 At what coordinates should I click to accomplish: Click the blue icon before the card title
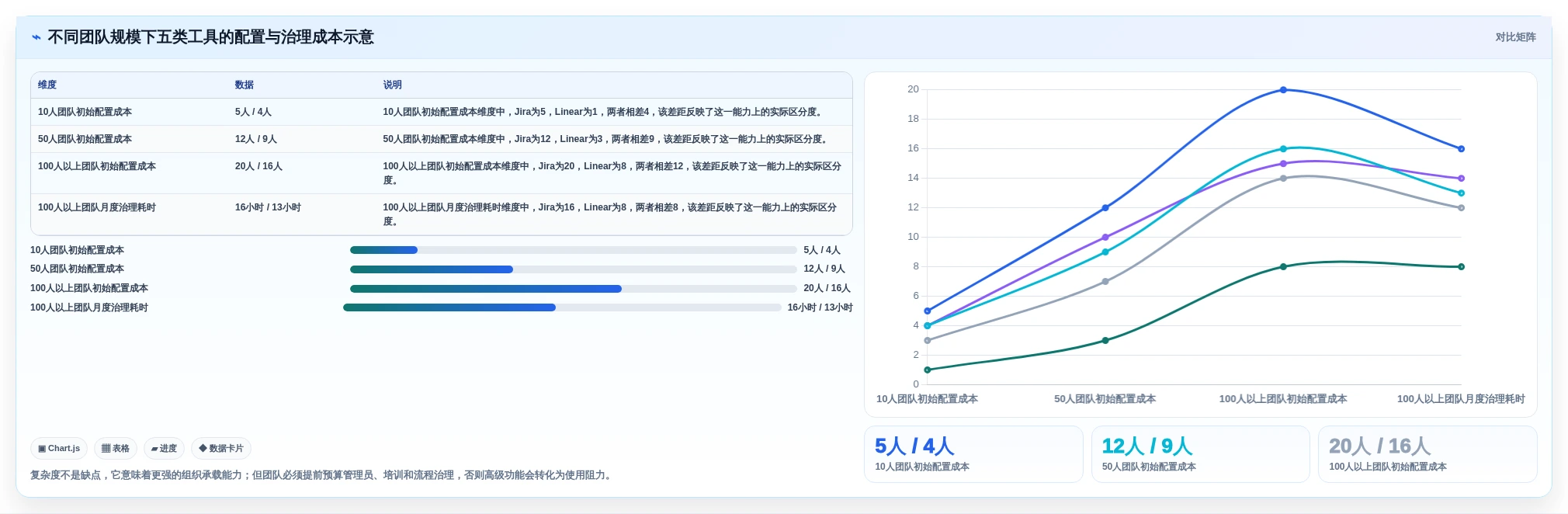point(36,37)
